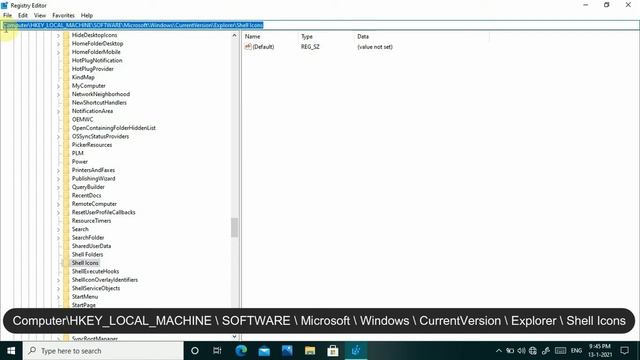Open Microsoft Store from the taskbar
Image resolution: width=640 pixels, height=360 pixels.
pos(333,351)
